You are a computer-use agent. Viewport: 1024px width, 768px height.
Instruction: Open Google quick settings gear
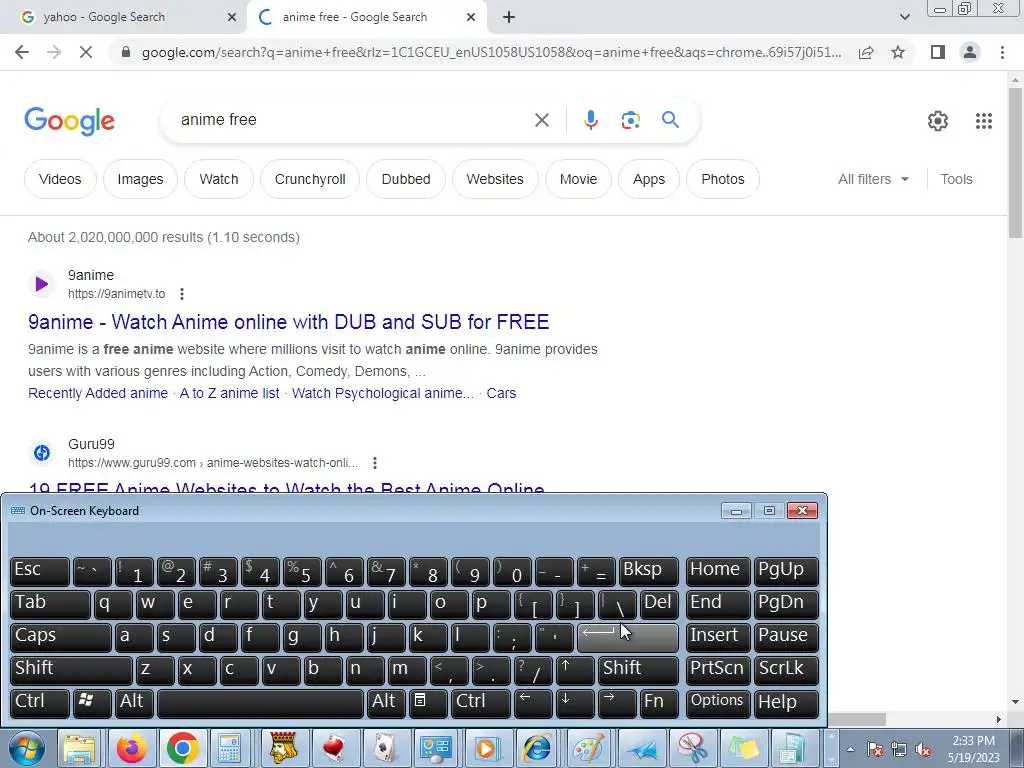[938, 121]
